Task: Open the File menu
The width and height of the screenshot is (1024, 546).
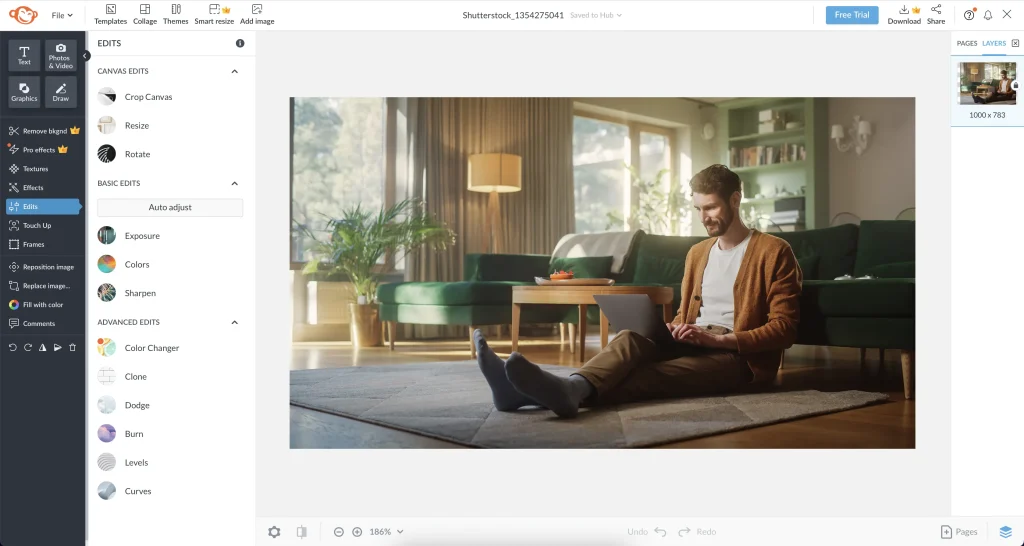Action: [62, 15]
